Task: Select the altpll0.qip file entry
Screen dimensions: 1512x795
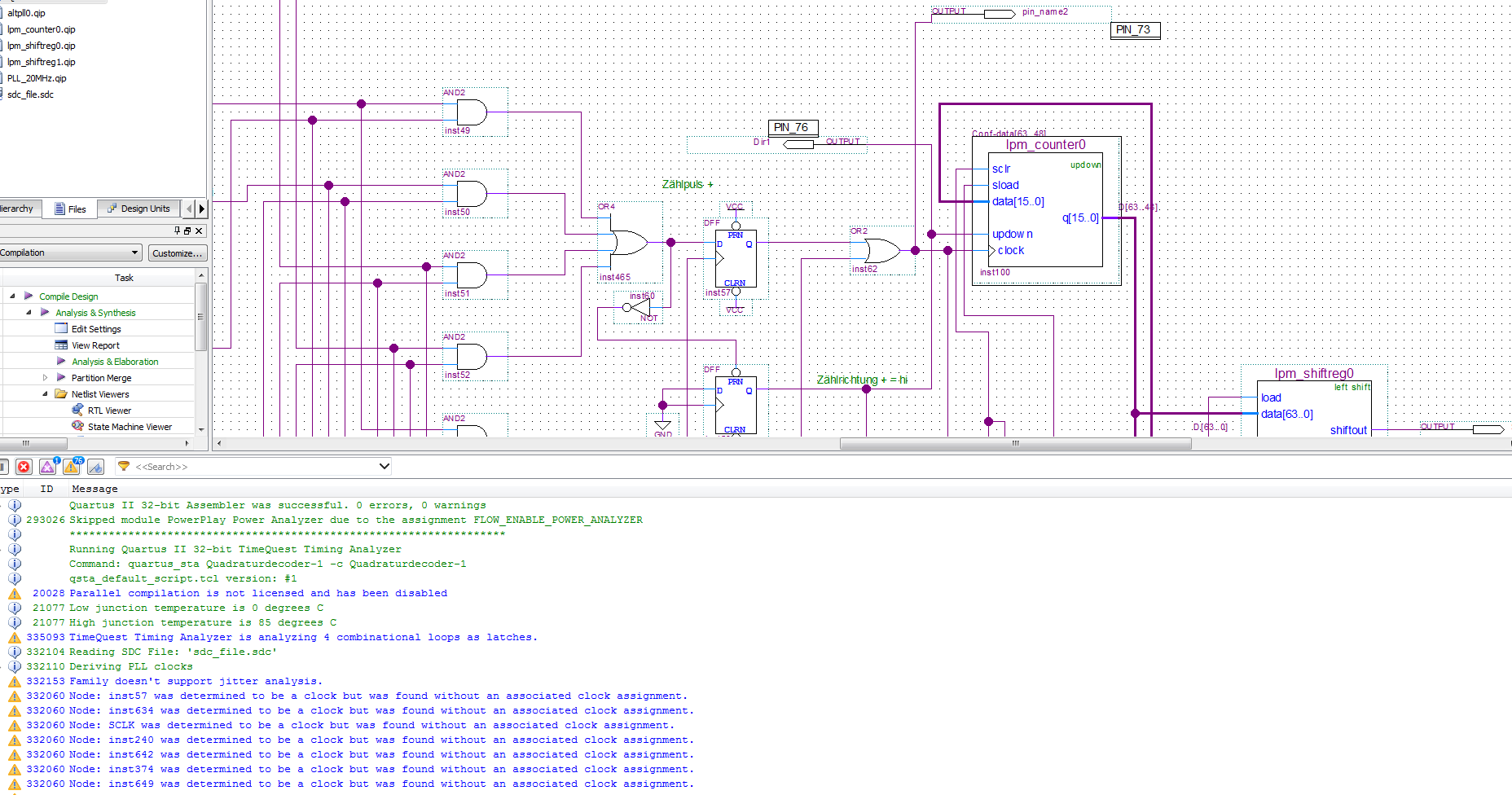Action: pos(26,13)
